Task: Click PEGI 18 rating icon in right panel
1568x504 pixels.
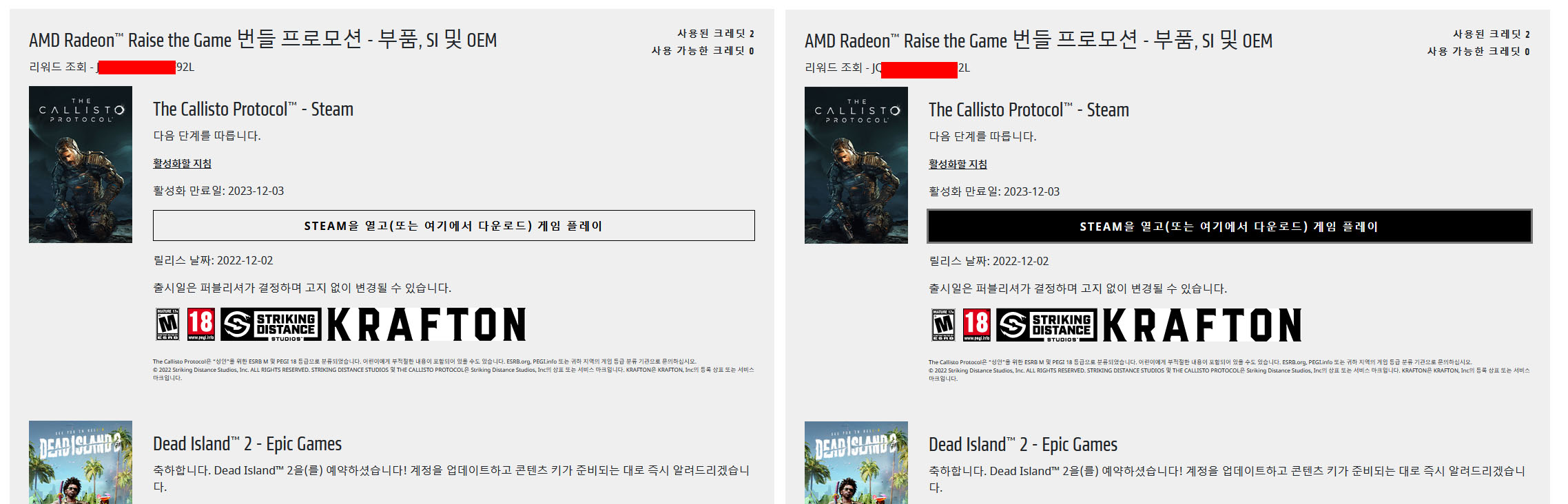Action: click(x=977, y=325)
